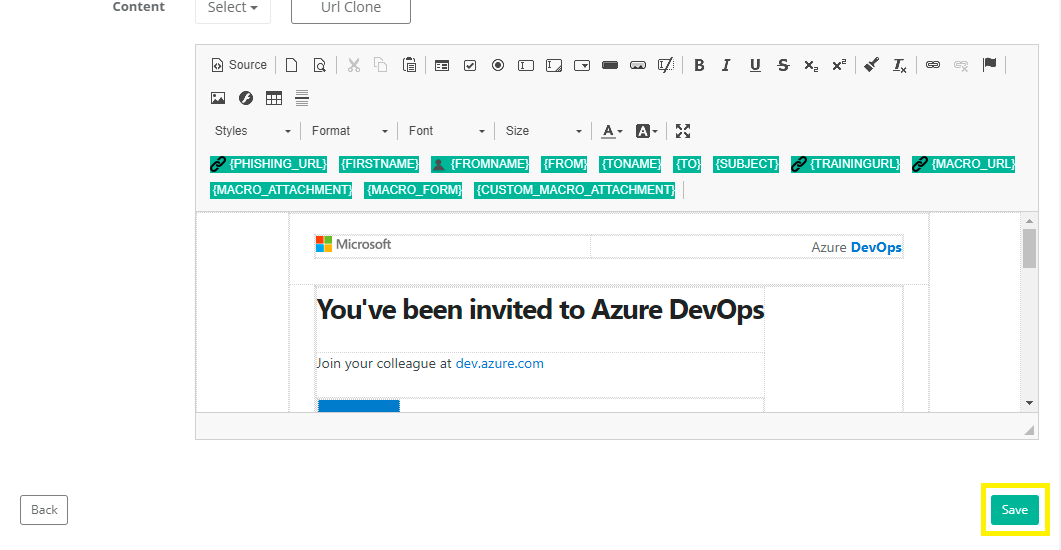This screenshot has width=1061, height=550.
Task: Click the dev.azure.com link in email
Action: pos(499,363)
